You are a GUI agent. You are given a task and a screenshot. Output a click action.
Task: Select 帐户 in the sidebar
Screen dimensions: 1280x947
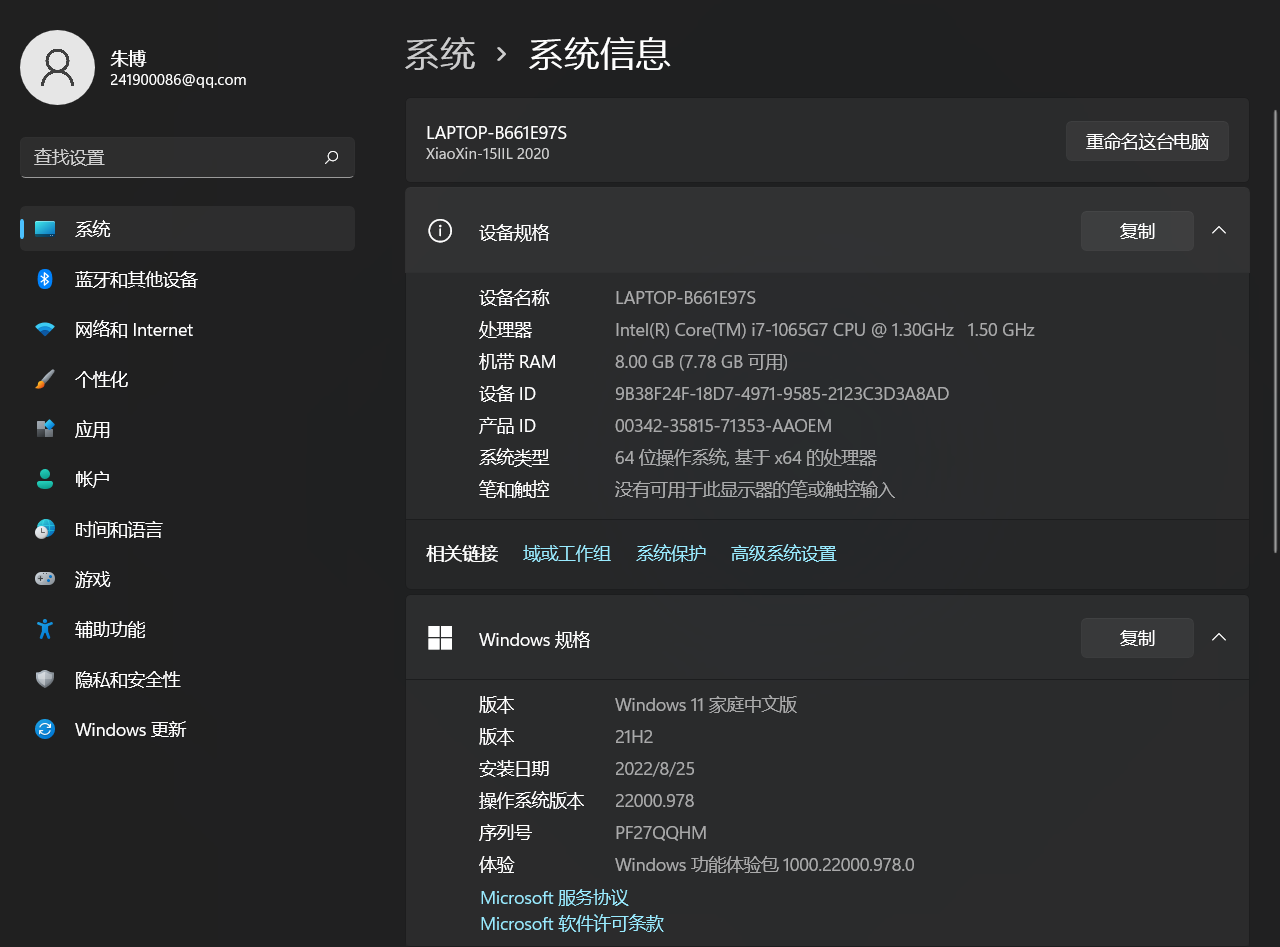coord(188,479)
